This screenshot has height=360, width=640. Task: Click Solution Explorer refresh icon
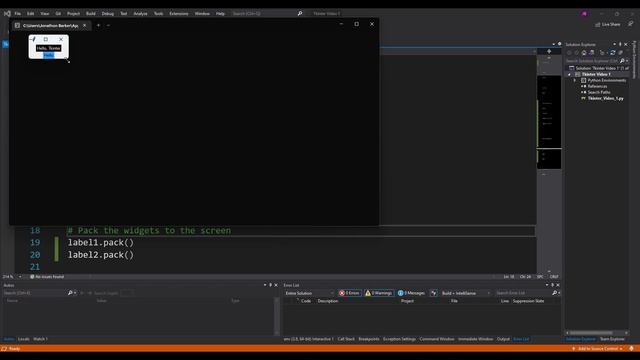click(613, 53)
